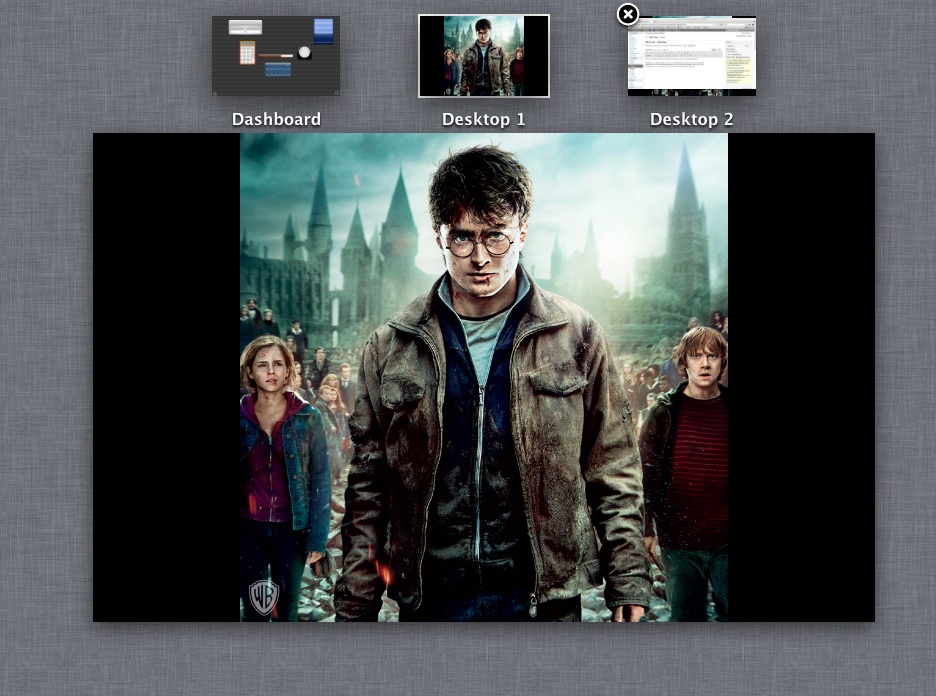Click the calculator widget in Dashboard thumbnail
This screenshot has height=696, width=936.
point(247,52)
